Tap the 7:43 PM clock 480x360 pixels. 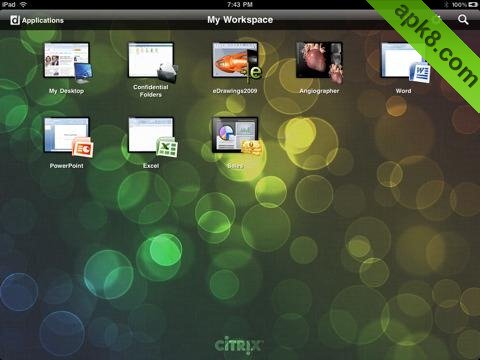[240, 5]
